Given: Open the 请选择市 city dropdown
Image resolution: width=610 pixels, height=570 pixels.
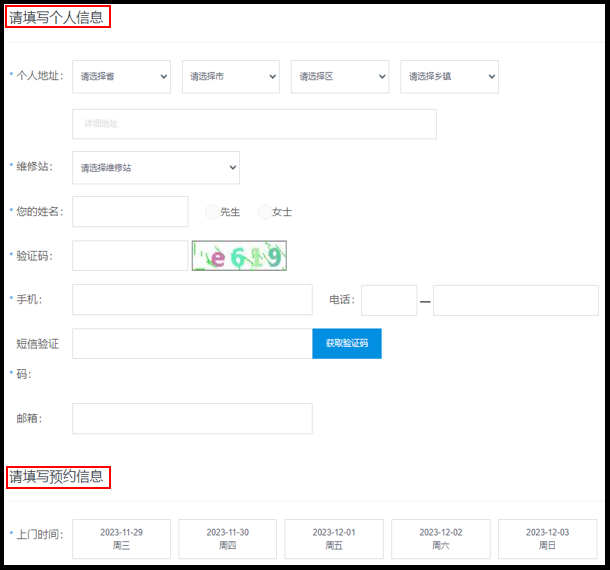Looking at the screenshot, I should coord(231,77).
